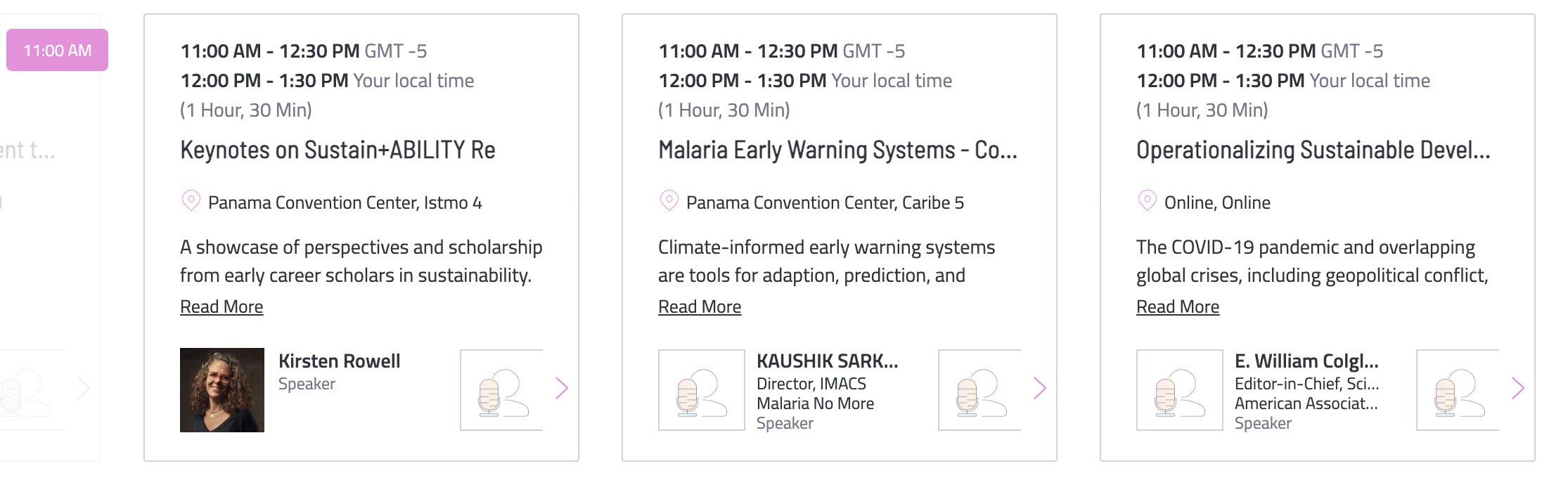Show next speaker in Operationalizing Sustainable session
1568x485 pixels.
(x=1517, y=388)
